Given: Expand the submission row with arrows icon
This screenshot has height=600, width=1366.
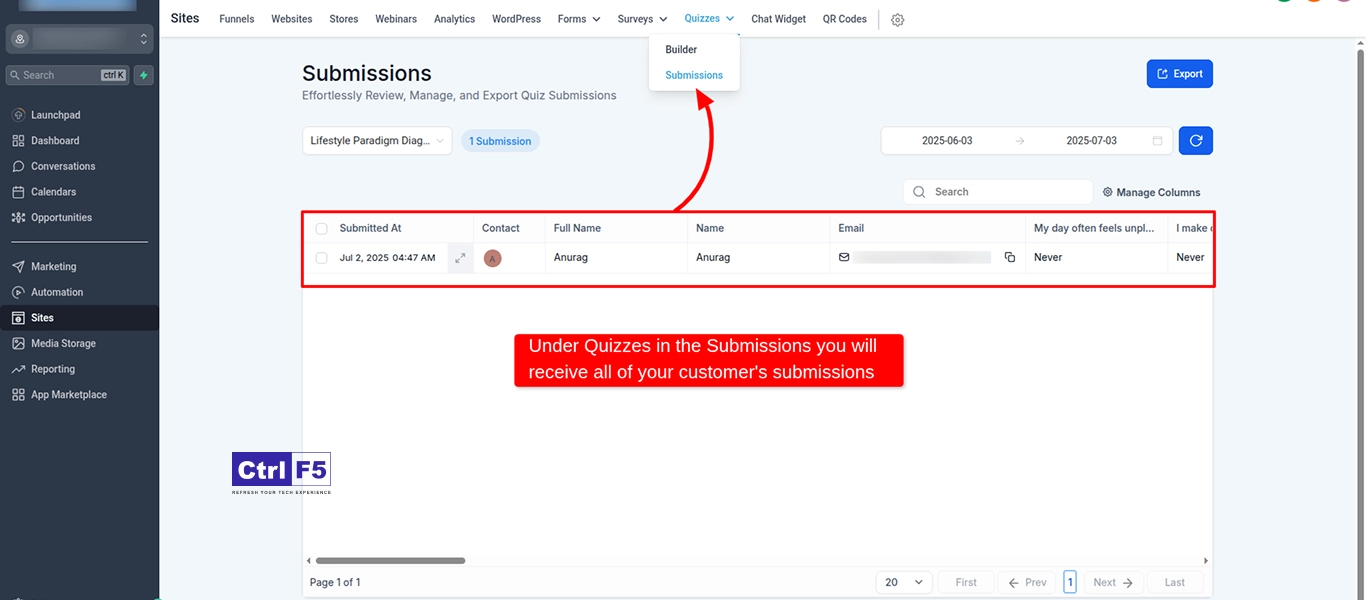Looking at the screenshot, I should (x=460, y=258).
